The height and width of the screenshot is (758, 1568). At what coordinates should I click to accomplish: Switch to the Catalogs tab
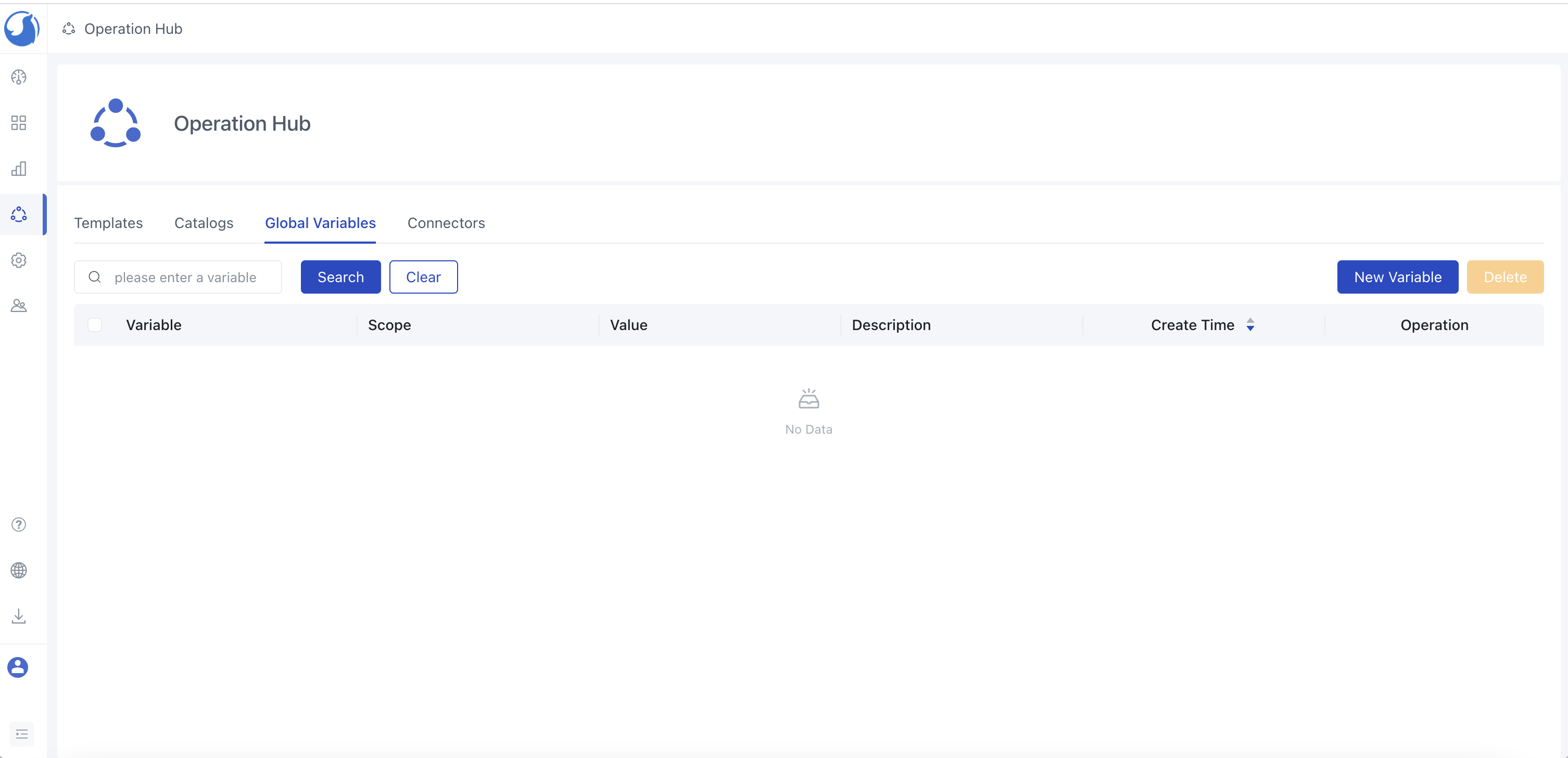(204, 223)
